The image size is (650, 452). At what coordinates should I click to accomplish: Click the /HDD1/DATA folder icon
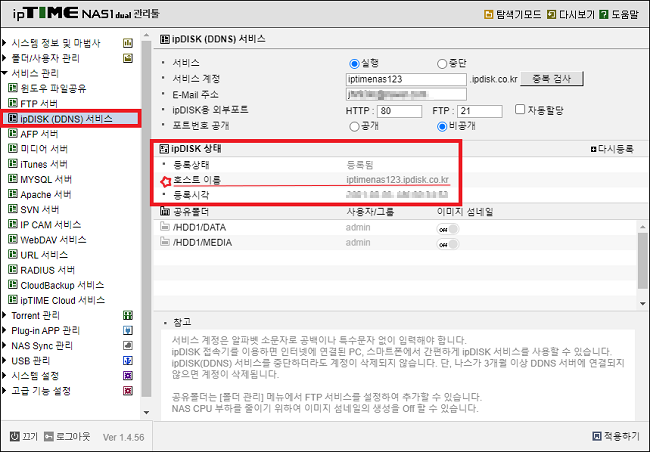coord(165,227)
